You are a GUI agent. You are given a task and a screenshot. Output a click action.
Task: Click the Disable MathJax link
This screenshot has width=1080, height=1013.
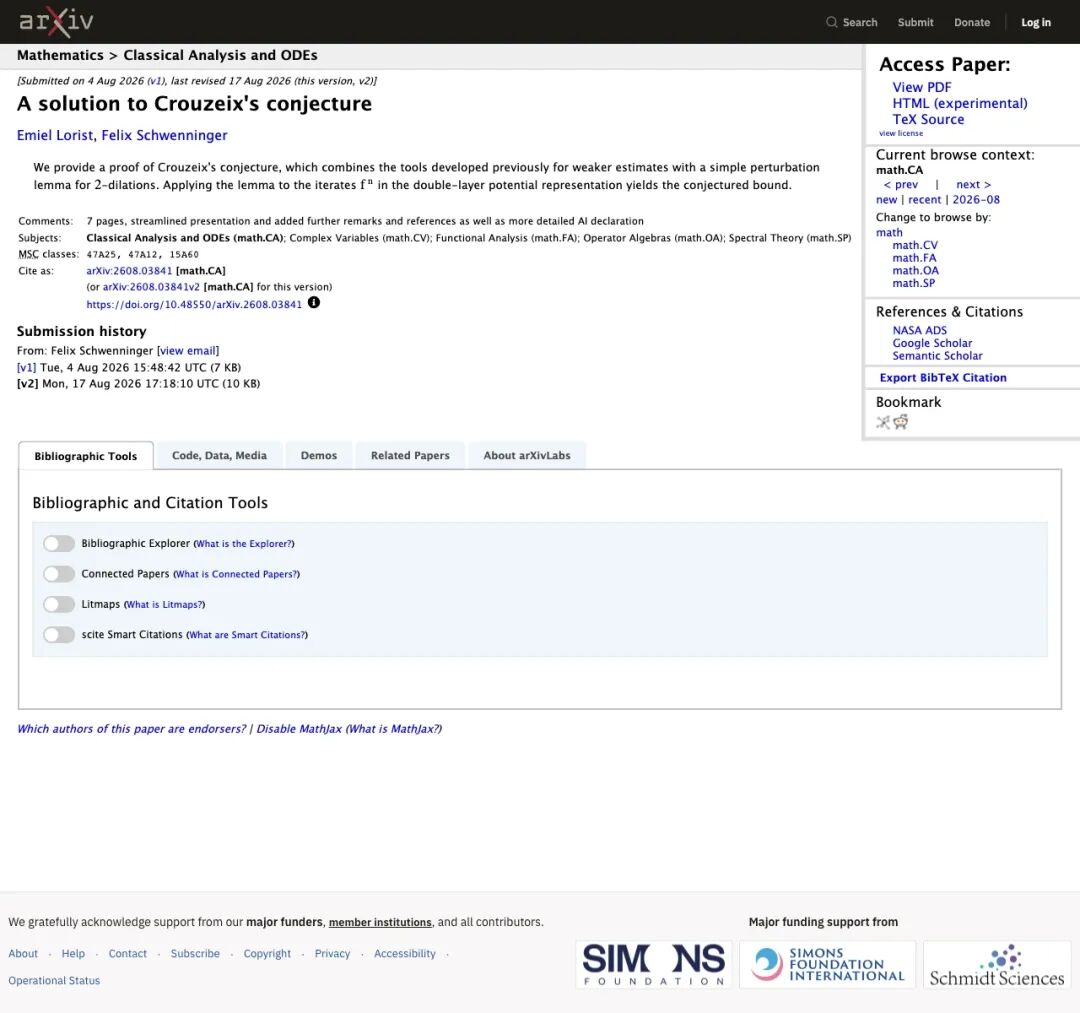coord(299,729)
